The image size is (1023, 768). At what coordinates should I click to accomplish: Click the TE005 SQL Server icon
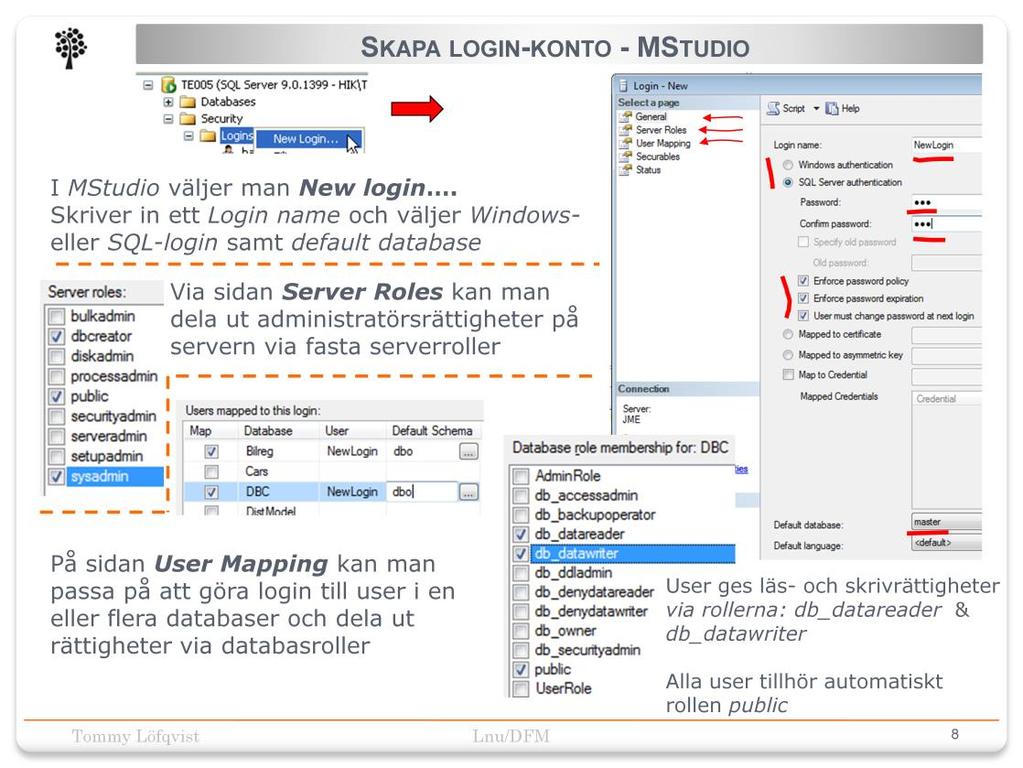tap(168, 85)
